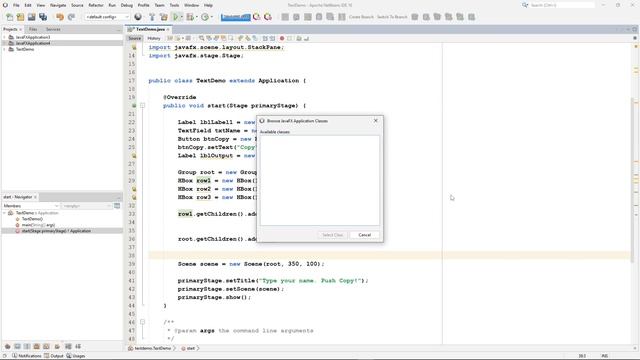640x360 pixels.
Task: Click Cancel in Browse JavaFX Application Classes dialog
Action: tap(364, 235)
